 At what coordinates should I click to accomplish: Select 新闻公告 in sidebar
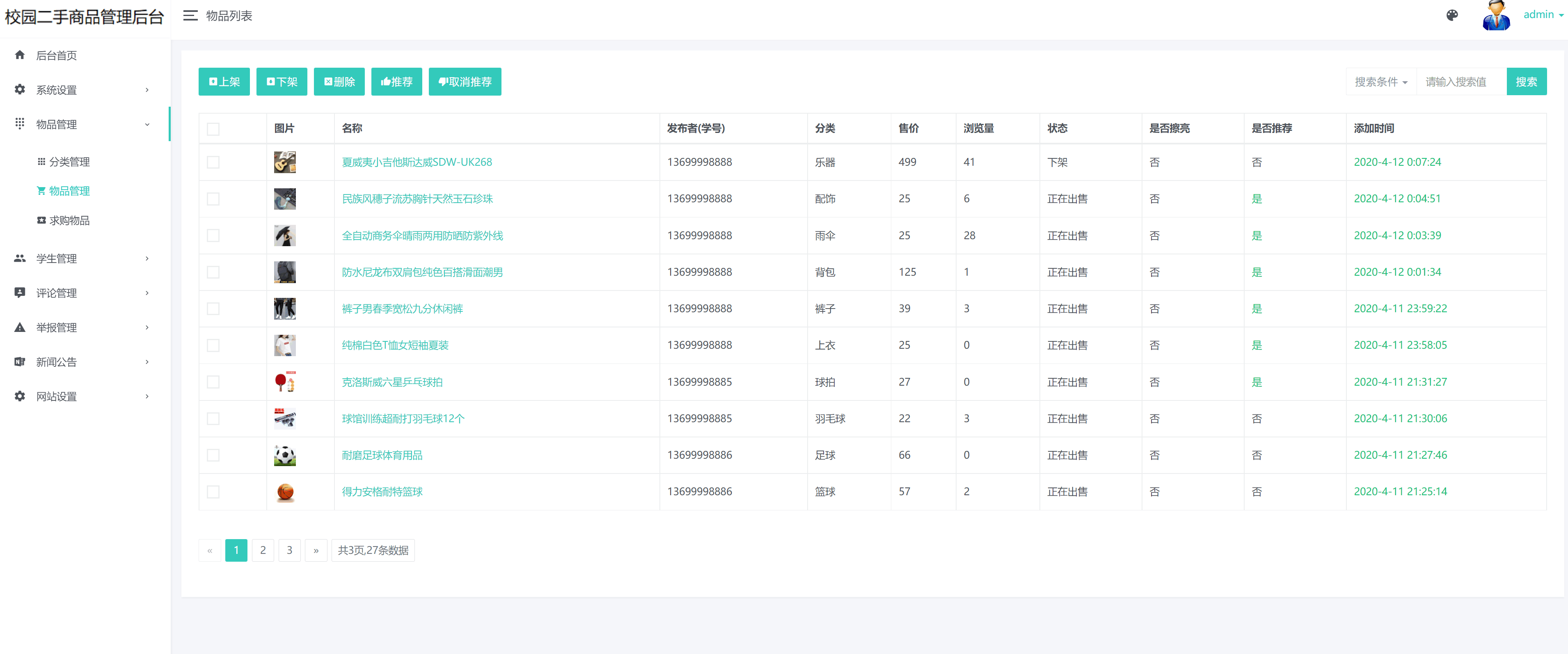pyautogui.click(x=57, y=362)
